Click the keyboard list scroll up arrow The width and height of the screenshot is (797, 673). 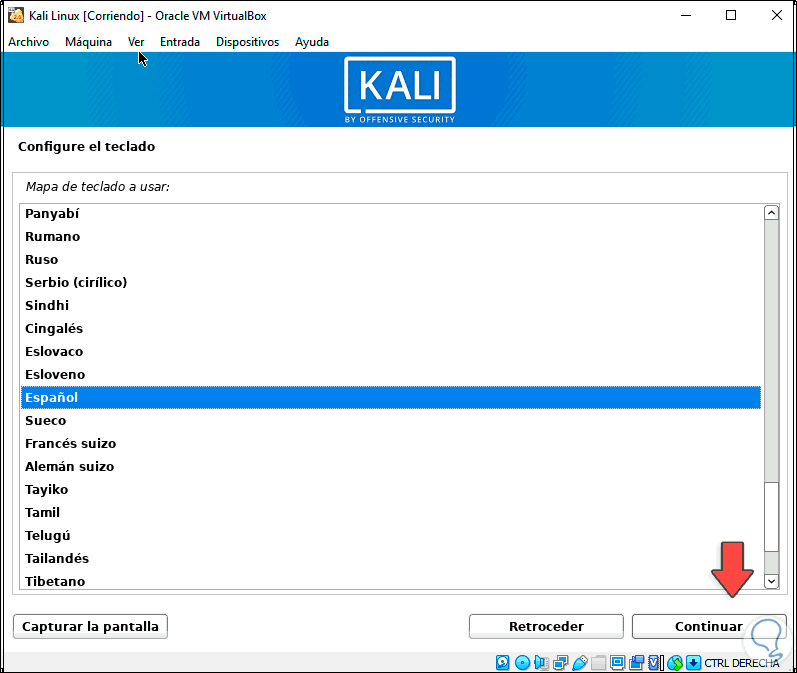pos(772,213)
